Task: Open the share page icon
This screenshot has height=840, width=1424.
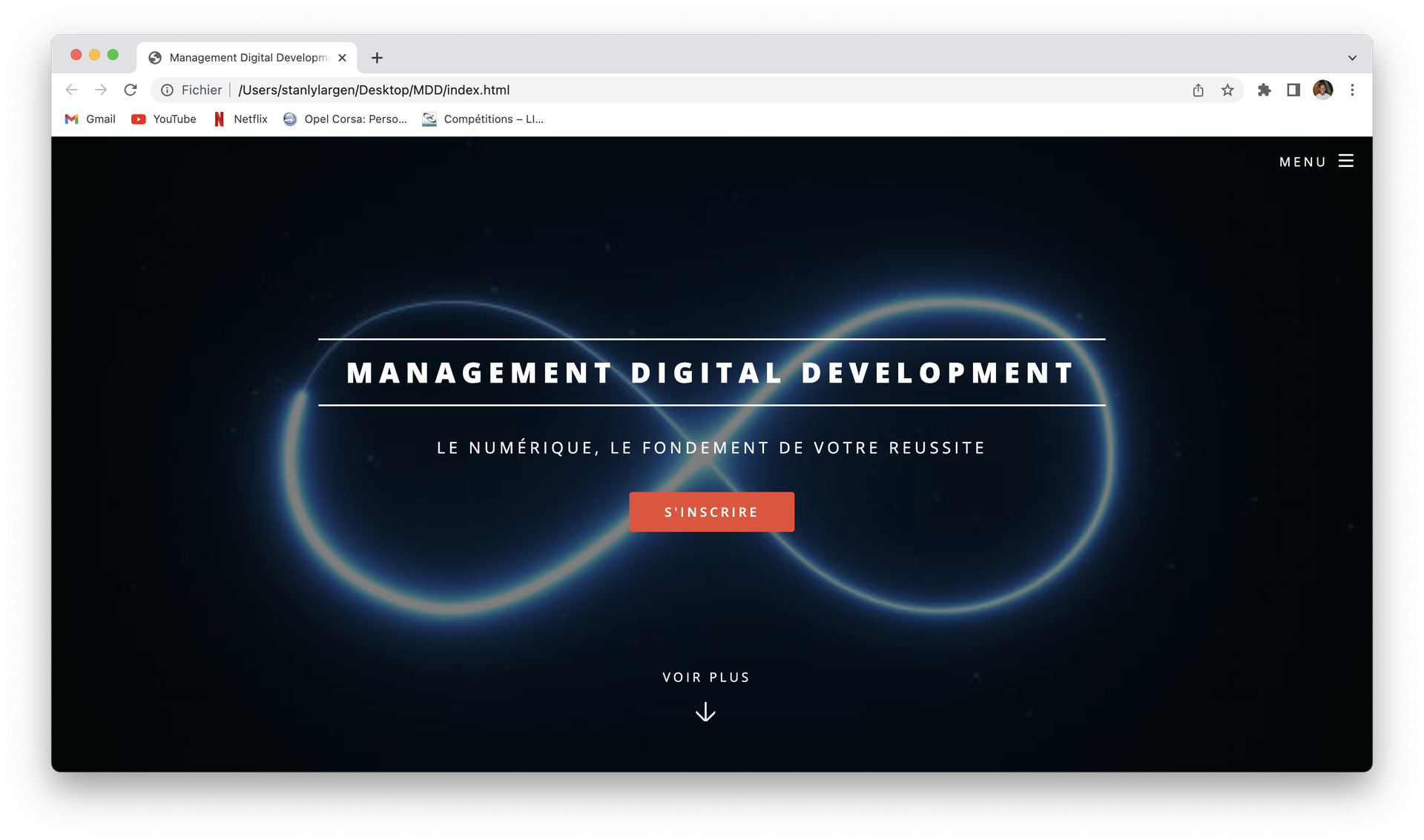Action: (x=1198, y=90)
